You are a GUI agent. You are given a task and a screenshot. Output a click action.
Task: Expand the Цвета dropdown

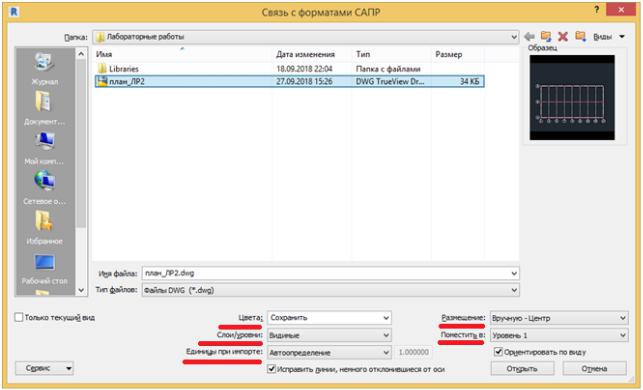(329, 318)
